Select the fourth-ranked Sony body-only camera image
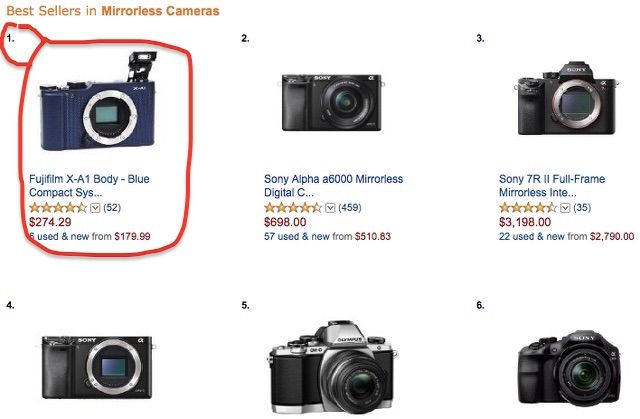This screenshot has height=419, width=640. (x=97, y=367)
